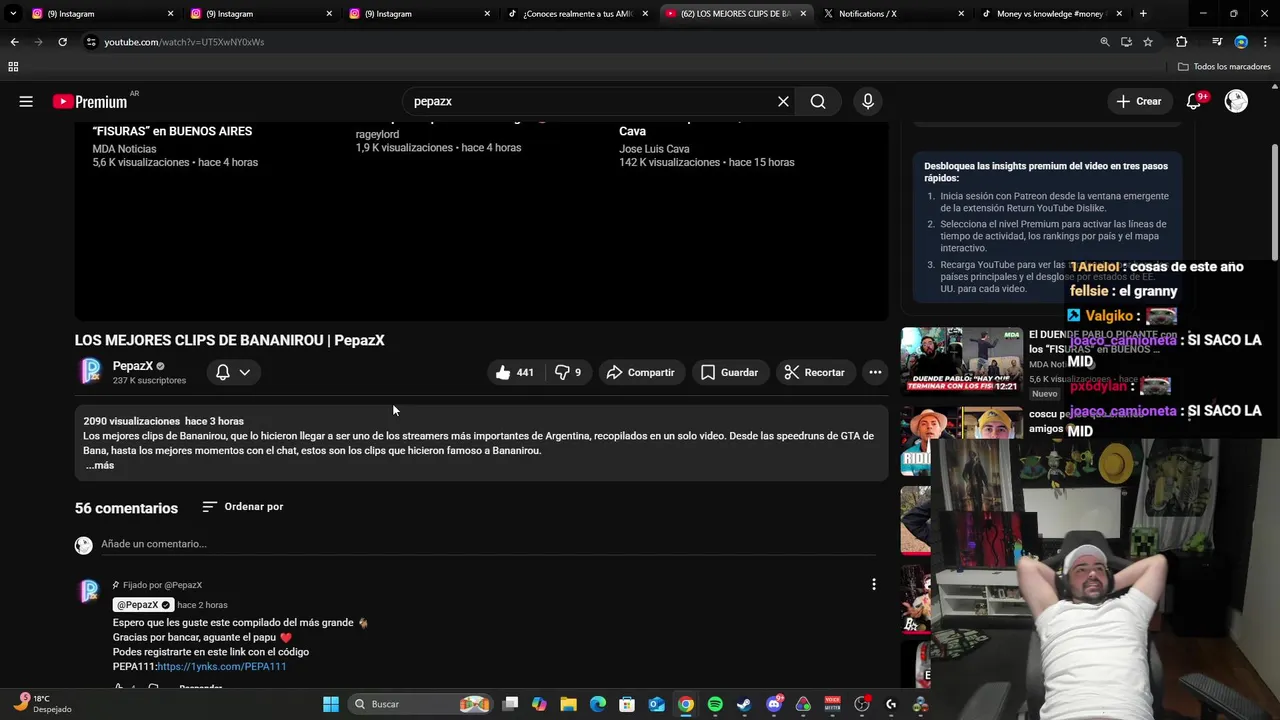Open the rageylord channel name
This screenshot has width=1280, height=720.
tap(377, 134)
